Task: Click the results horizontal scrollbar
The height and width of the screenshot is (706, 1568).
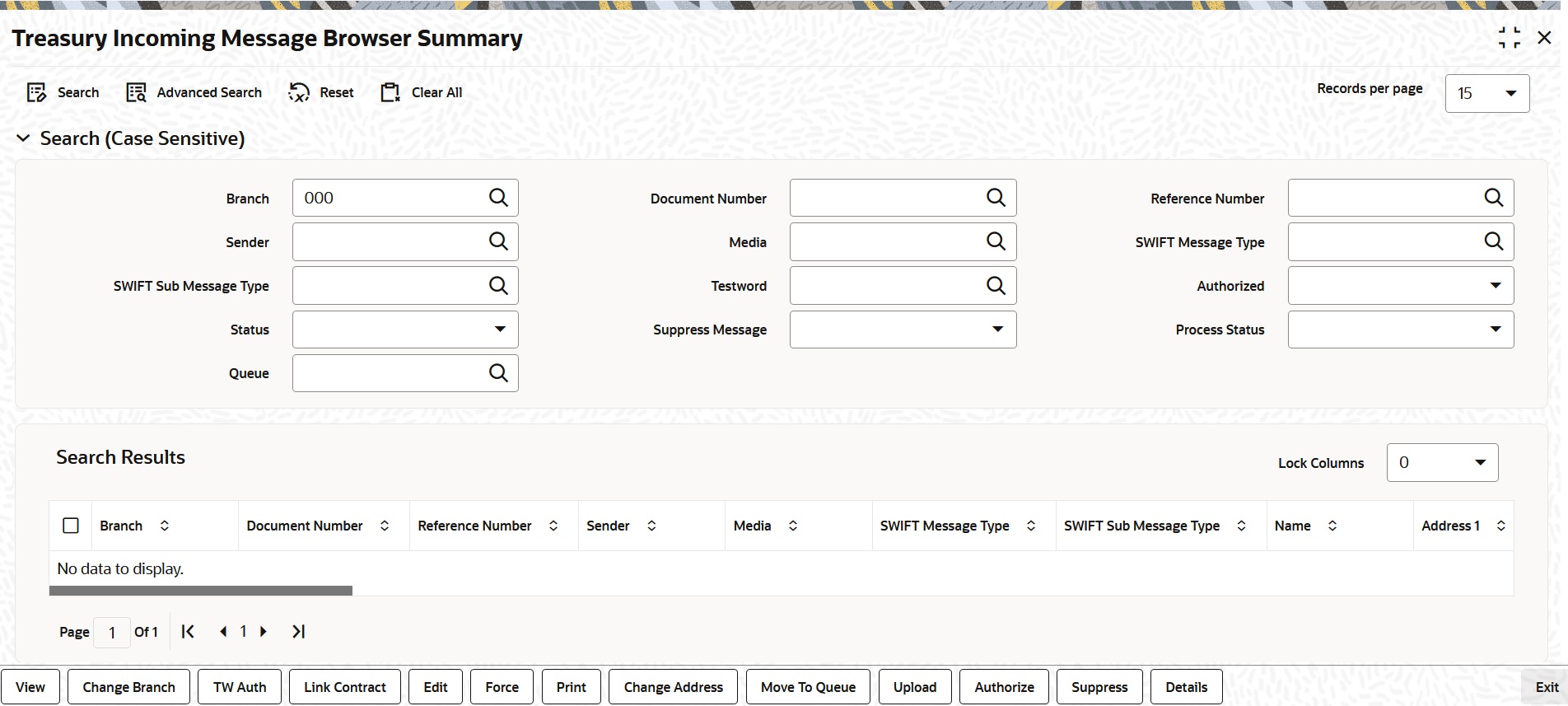Action: point(201,591)
